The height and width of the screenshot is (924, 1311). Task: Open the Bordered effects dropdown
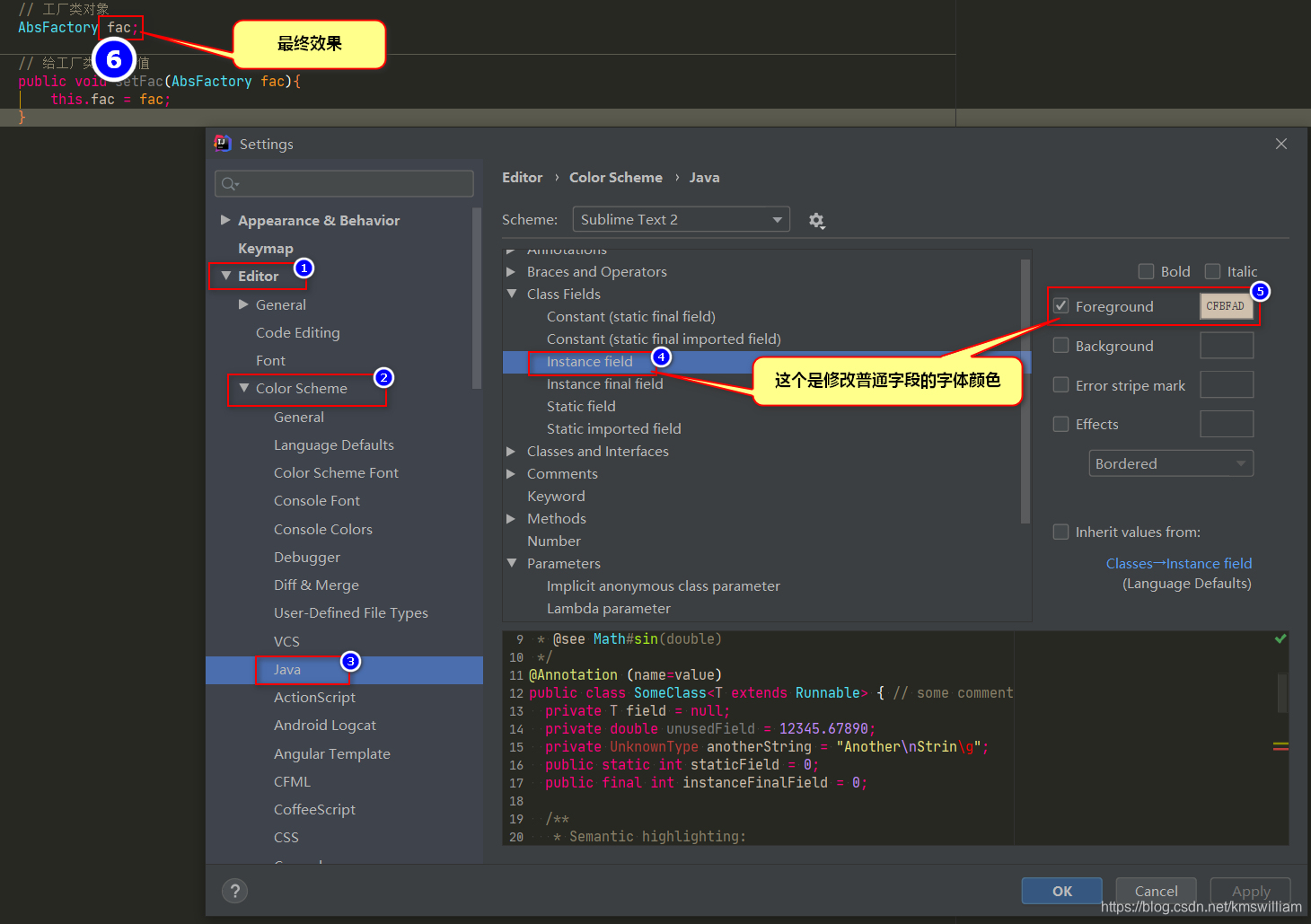pyautogui.click(x=1171, y=463)
